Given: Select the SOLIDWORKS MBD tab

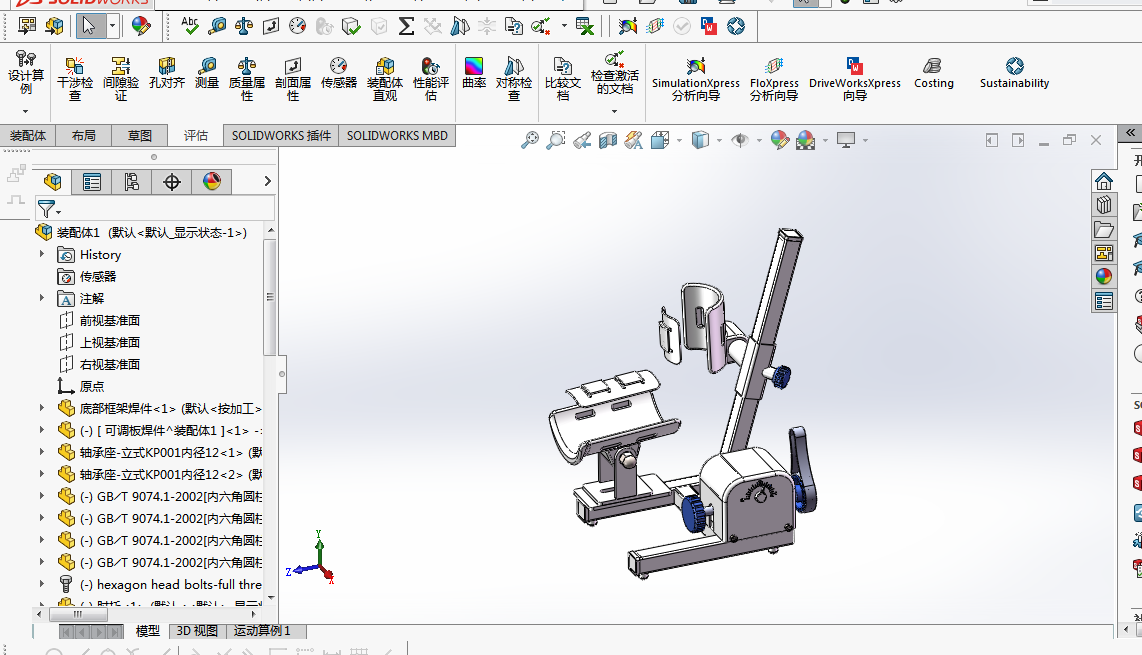Looking at the screenshot, I should click(x=397, y=136).
